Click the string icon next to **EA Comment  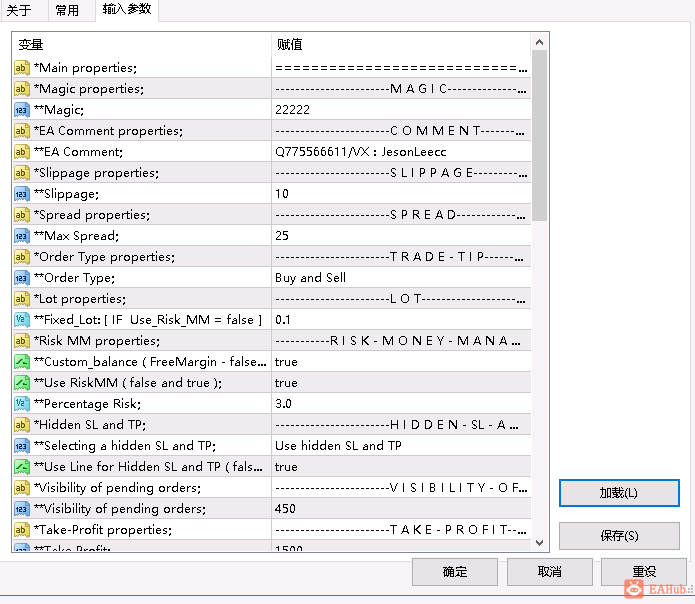(x=21, y=152)
